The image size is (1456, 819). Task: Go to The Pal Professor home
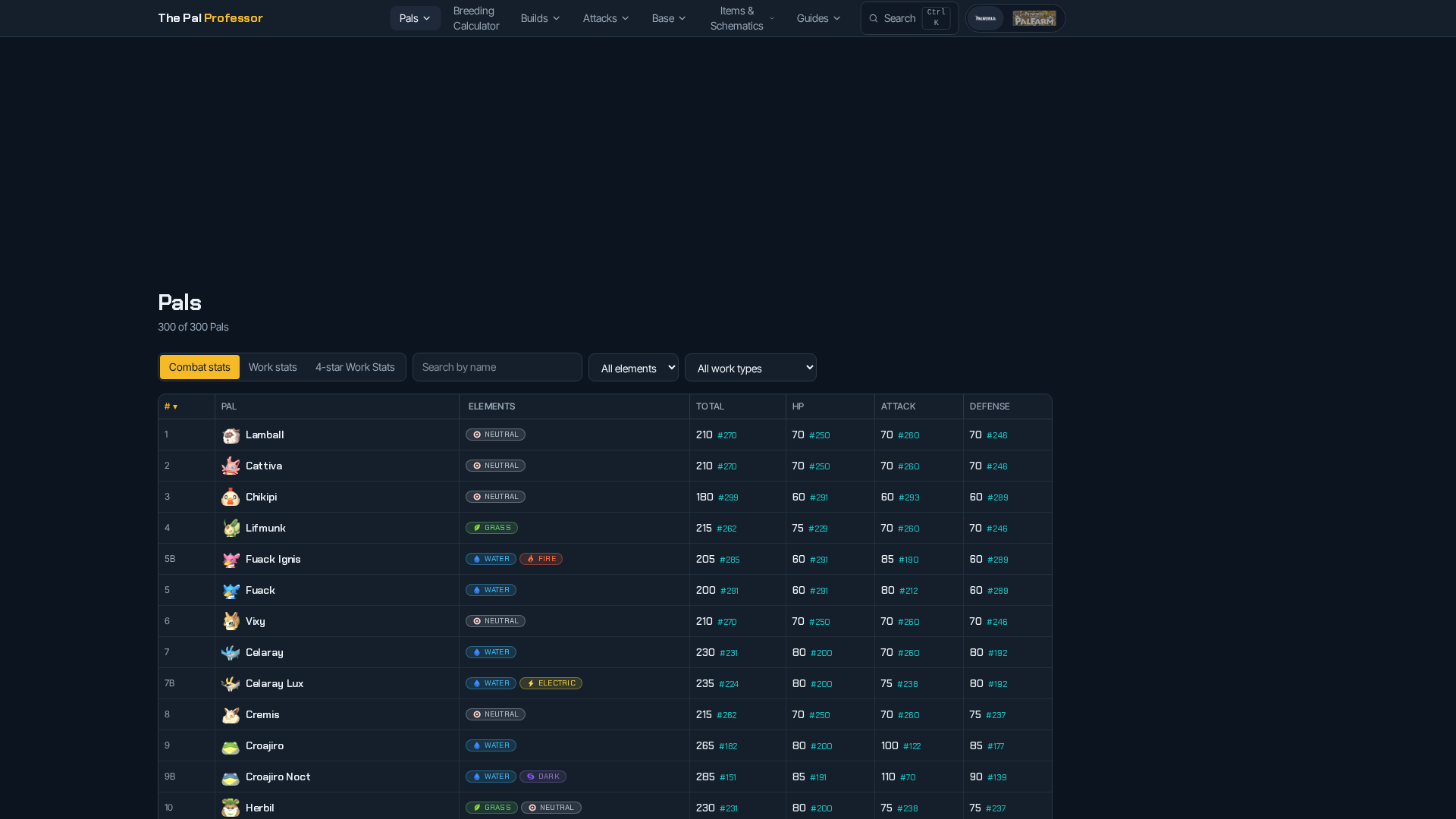(210, 17)
